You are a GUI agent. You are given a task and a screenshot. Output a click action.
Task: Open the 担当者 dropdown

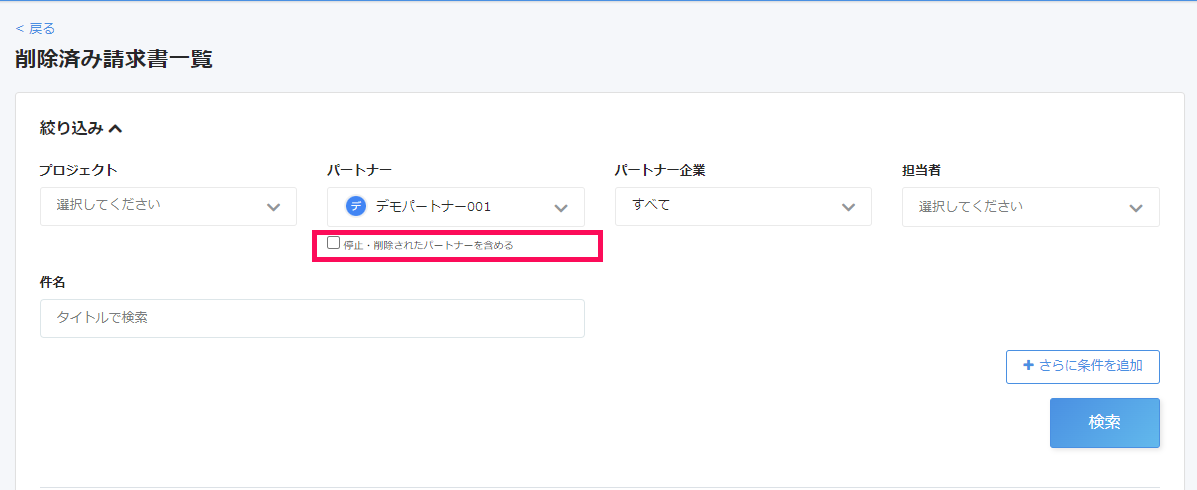pos(1031,207)
